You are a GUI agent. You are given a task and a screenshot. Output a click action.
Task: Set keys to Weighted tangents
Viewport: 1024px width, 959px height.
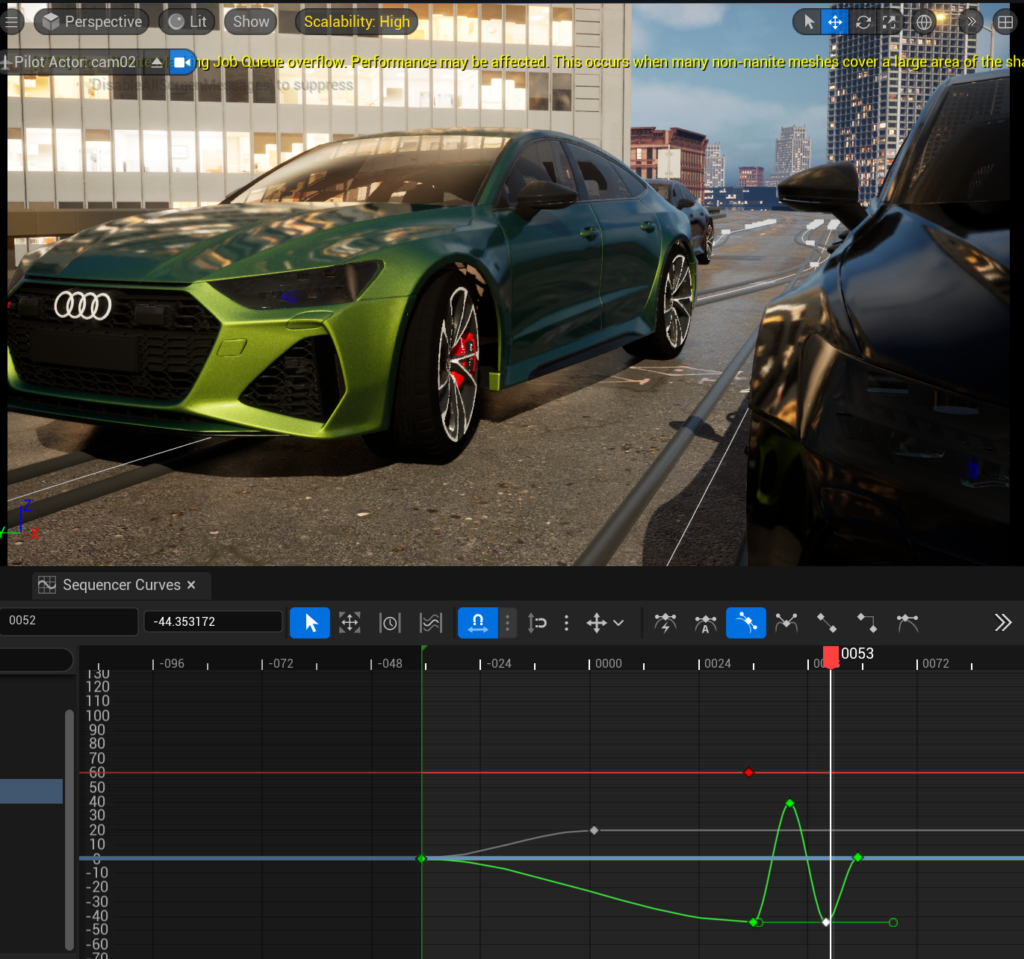click(907, 623)
